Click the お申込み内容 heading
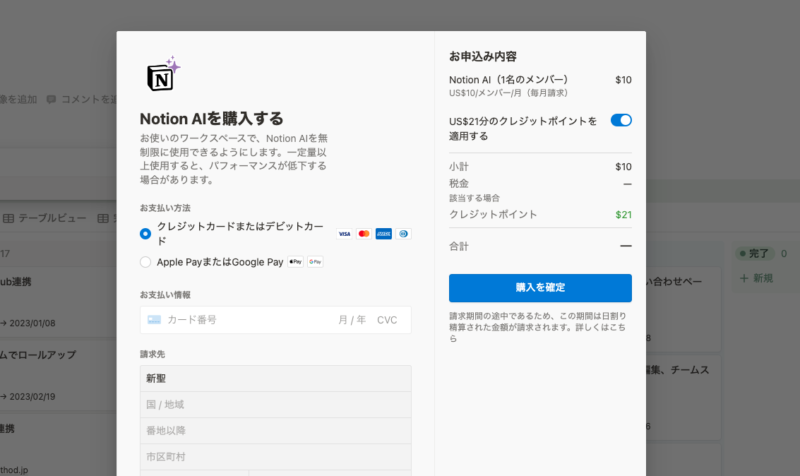Viewport: 800px width, 476px height. pos(483,57)
